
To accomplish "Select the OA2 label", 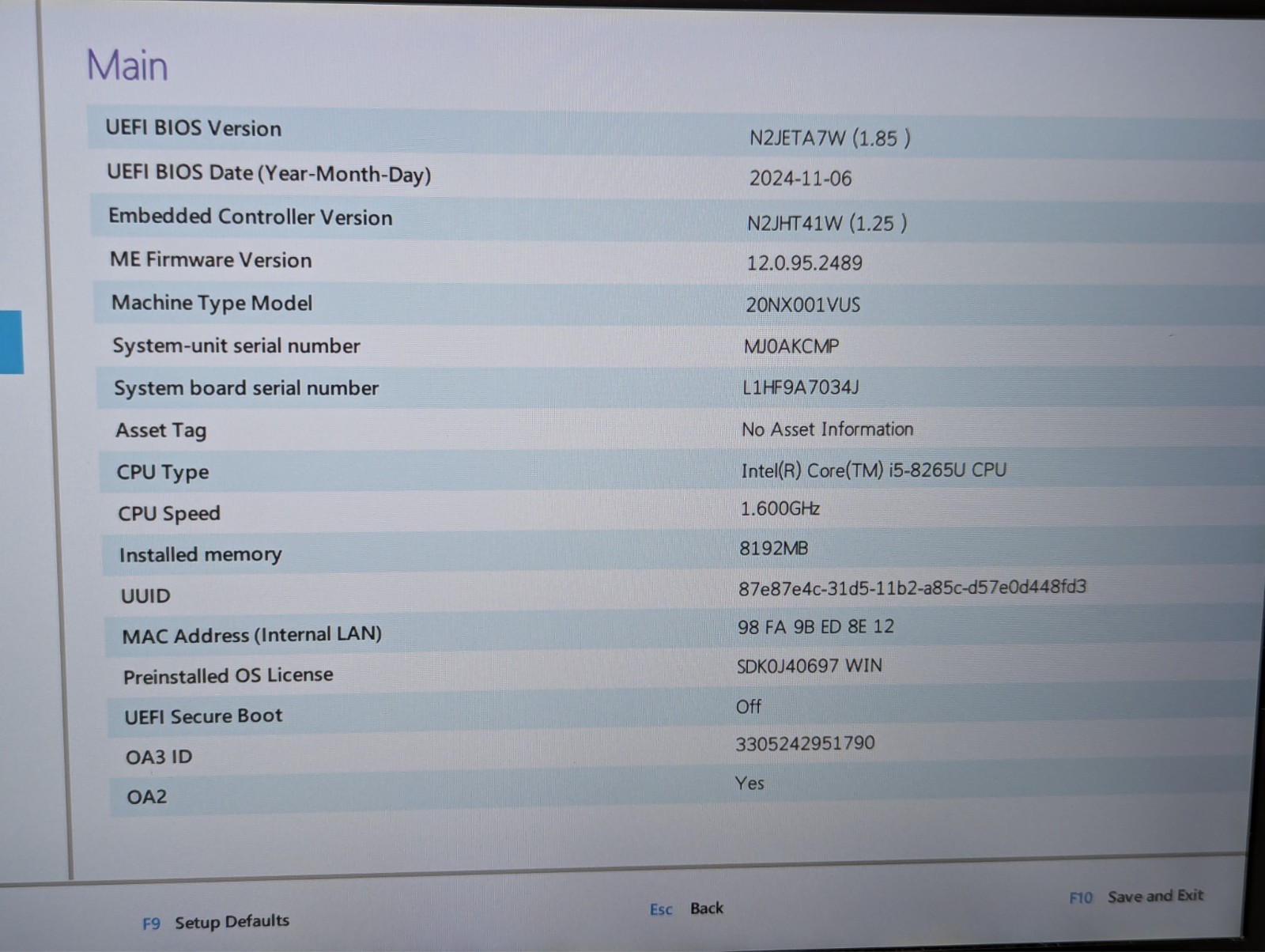I will point(147,797).
